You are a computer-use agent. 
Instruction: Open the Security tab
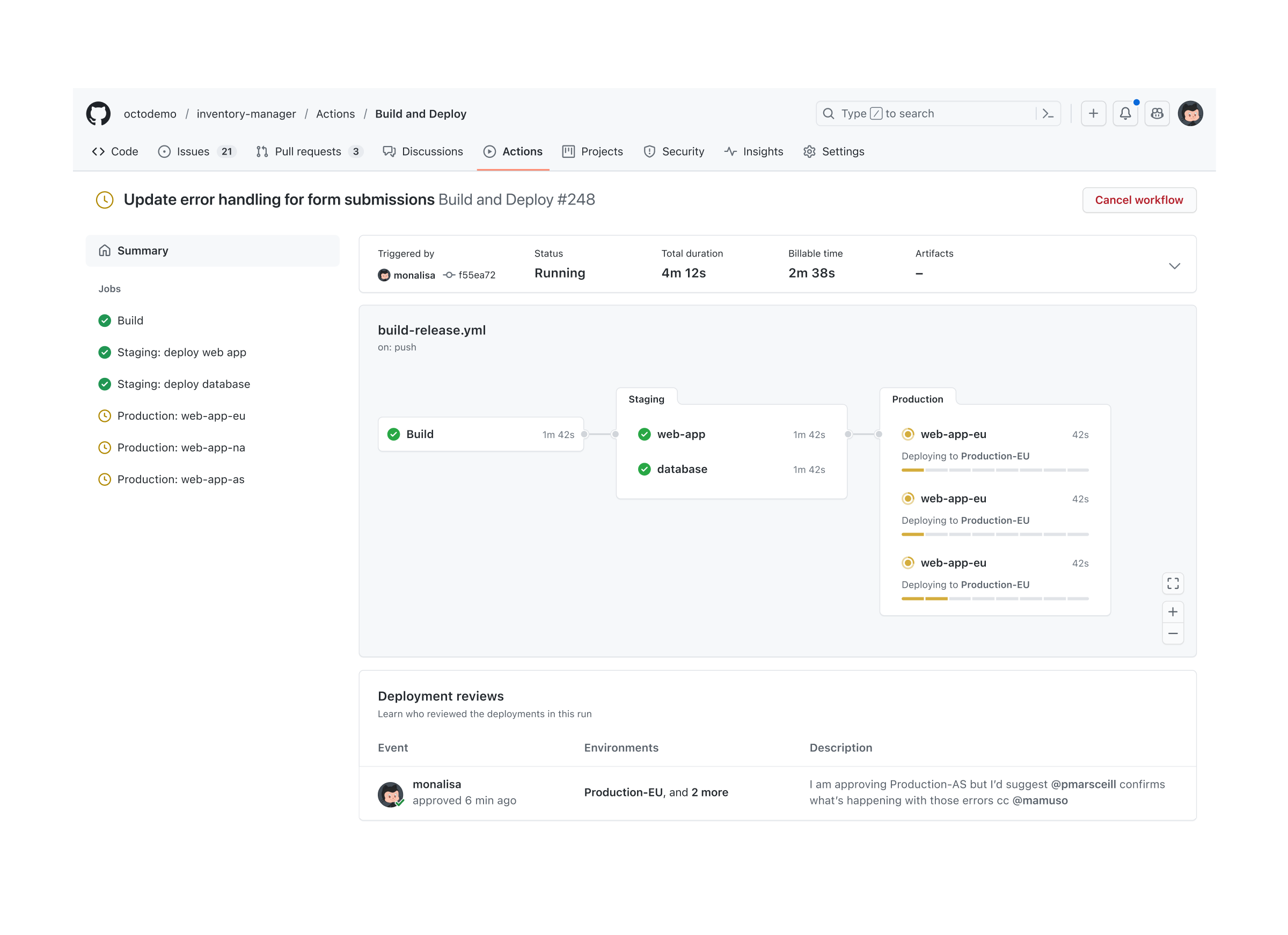[x=675, y=151]
